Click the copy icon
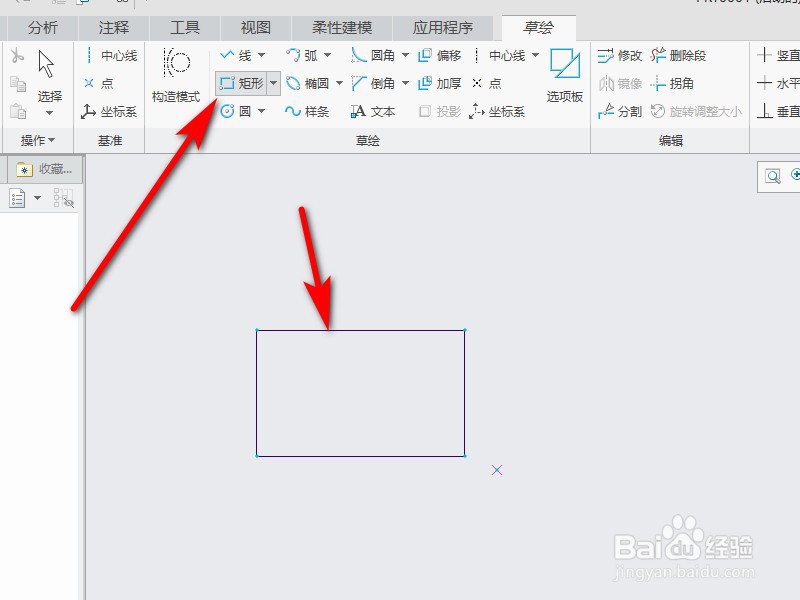This screenshot has height=600, width=800. (18, 83)
